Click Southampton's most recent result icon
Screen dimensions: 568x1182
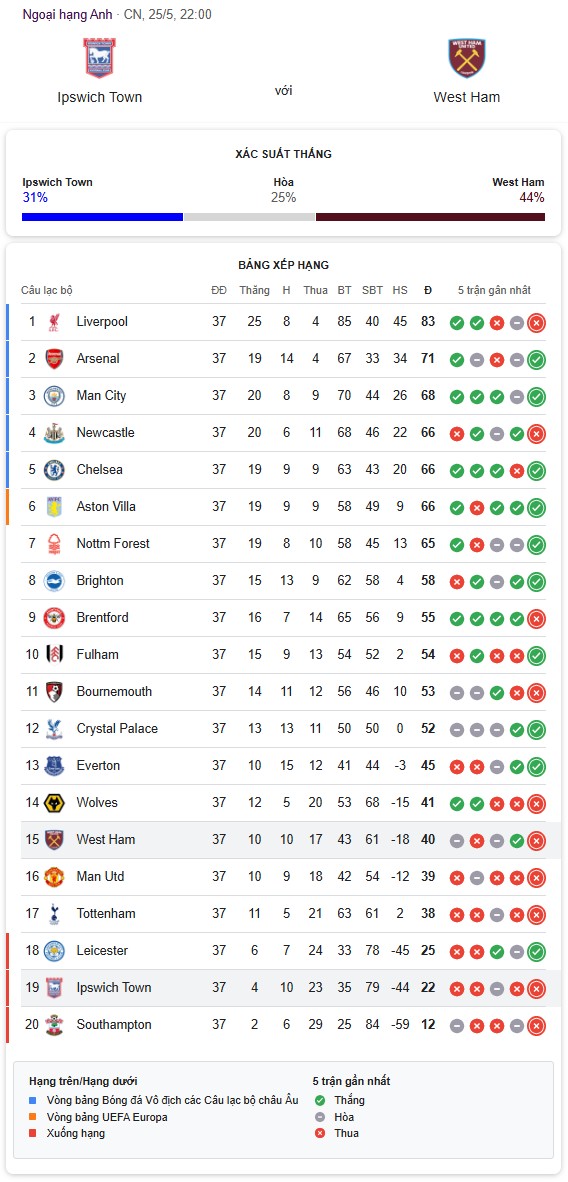point(536,1025)
